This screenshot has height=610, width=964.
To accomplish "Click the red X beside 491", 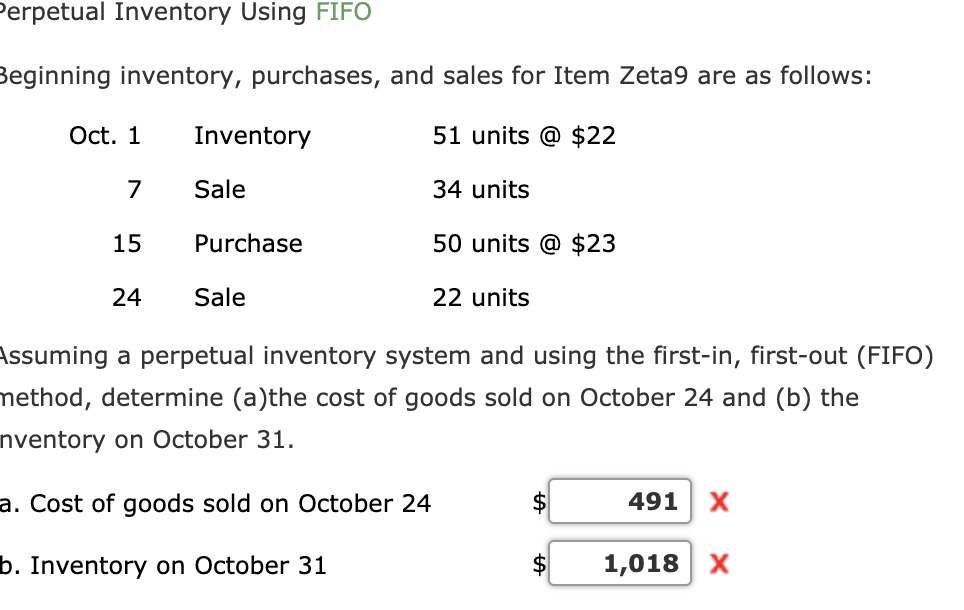I will click(719, 503).
